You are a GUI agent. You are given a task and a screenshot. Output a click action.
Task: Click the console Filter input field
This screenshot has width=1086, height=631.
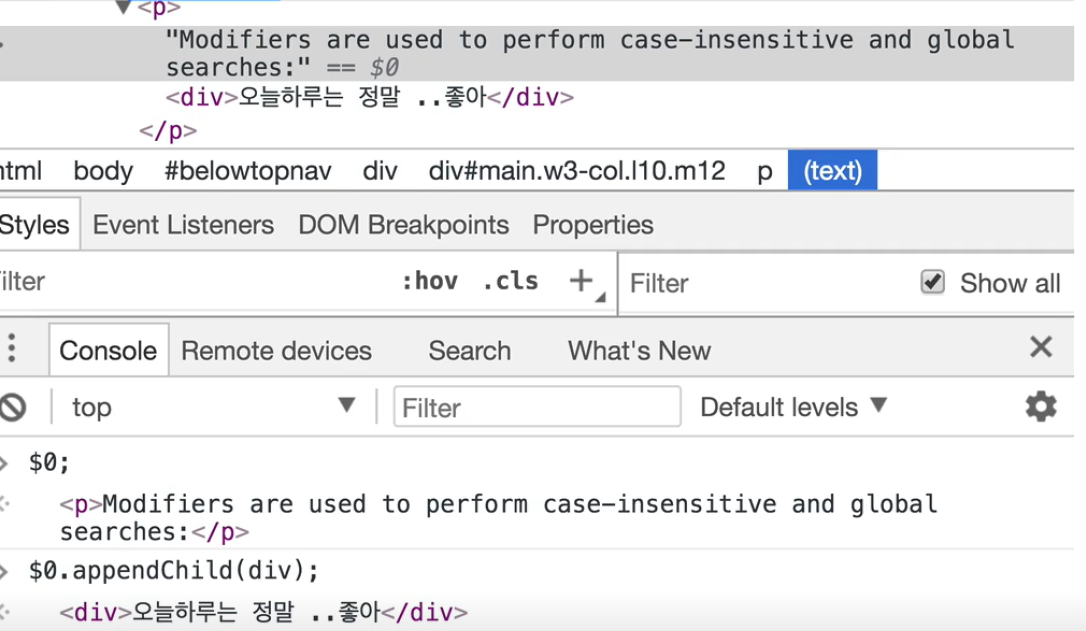click(x=537, y=407)
